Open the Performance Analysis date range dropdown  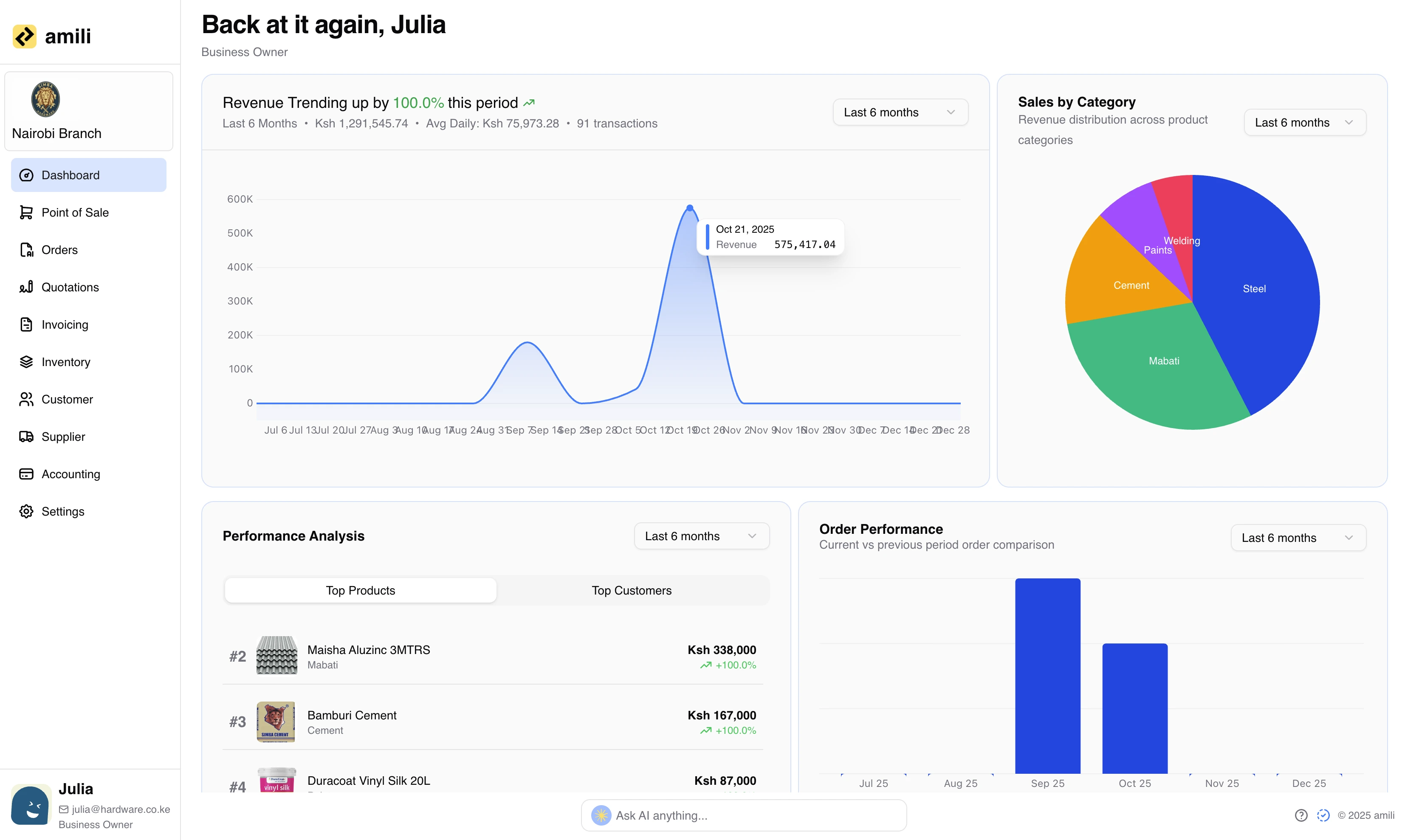click(x=701, y=536)
